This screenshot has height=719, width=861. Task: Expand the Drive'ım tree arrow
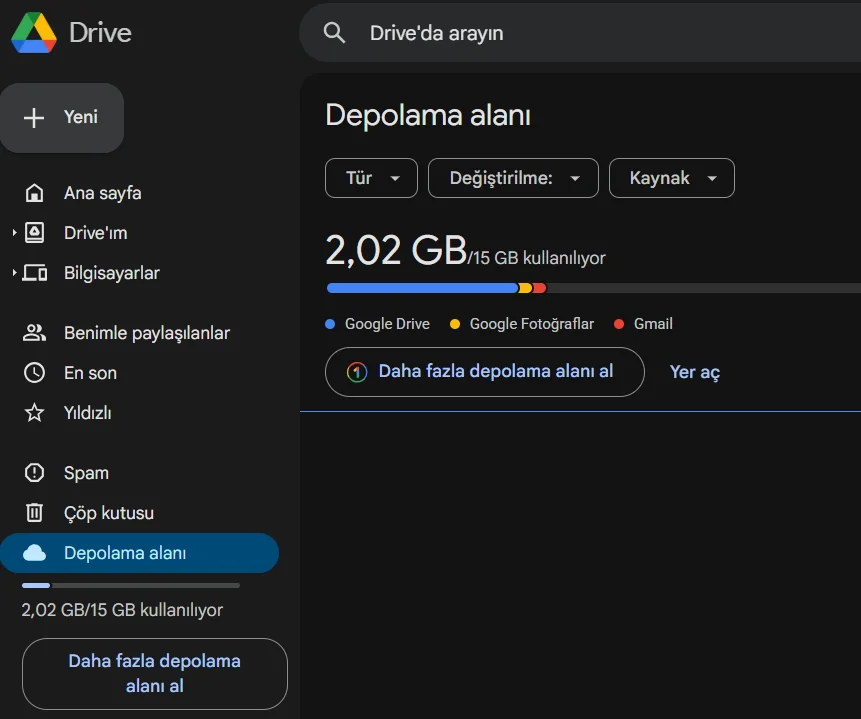(x=15, y=233)
